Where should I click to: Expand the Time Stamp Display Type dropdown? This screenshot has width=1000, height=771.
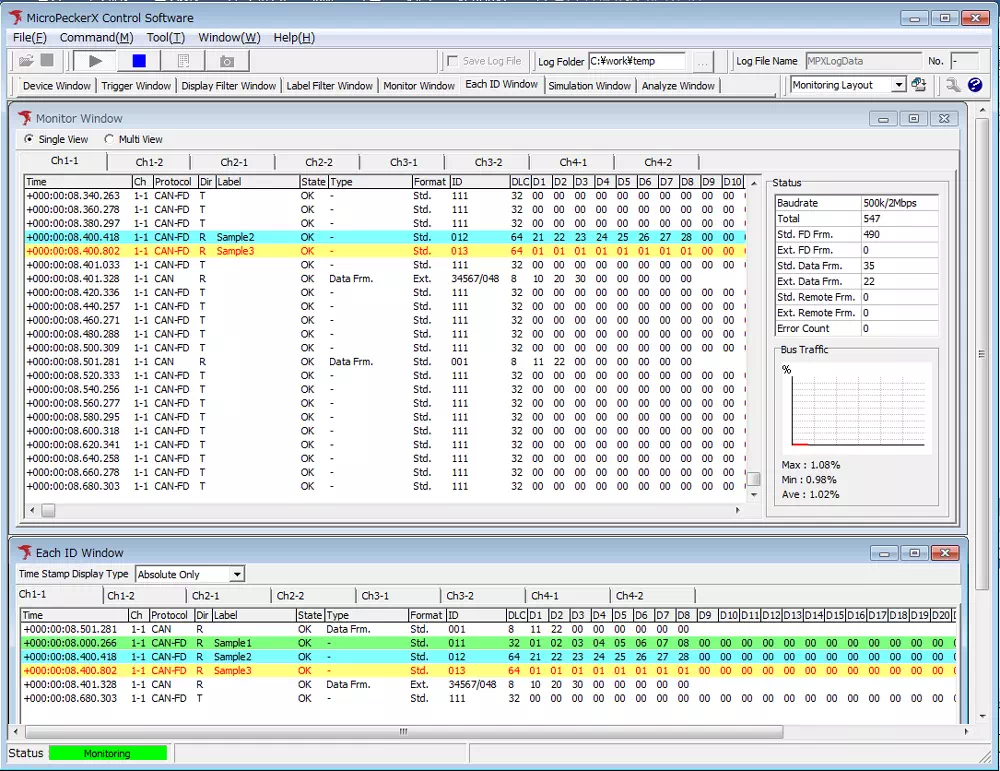click(236, 574)
